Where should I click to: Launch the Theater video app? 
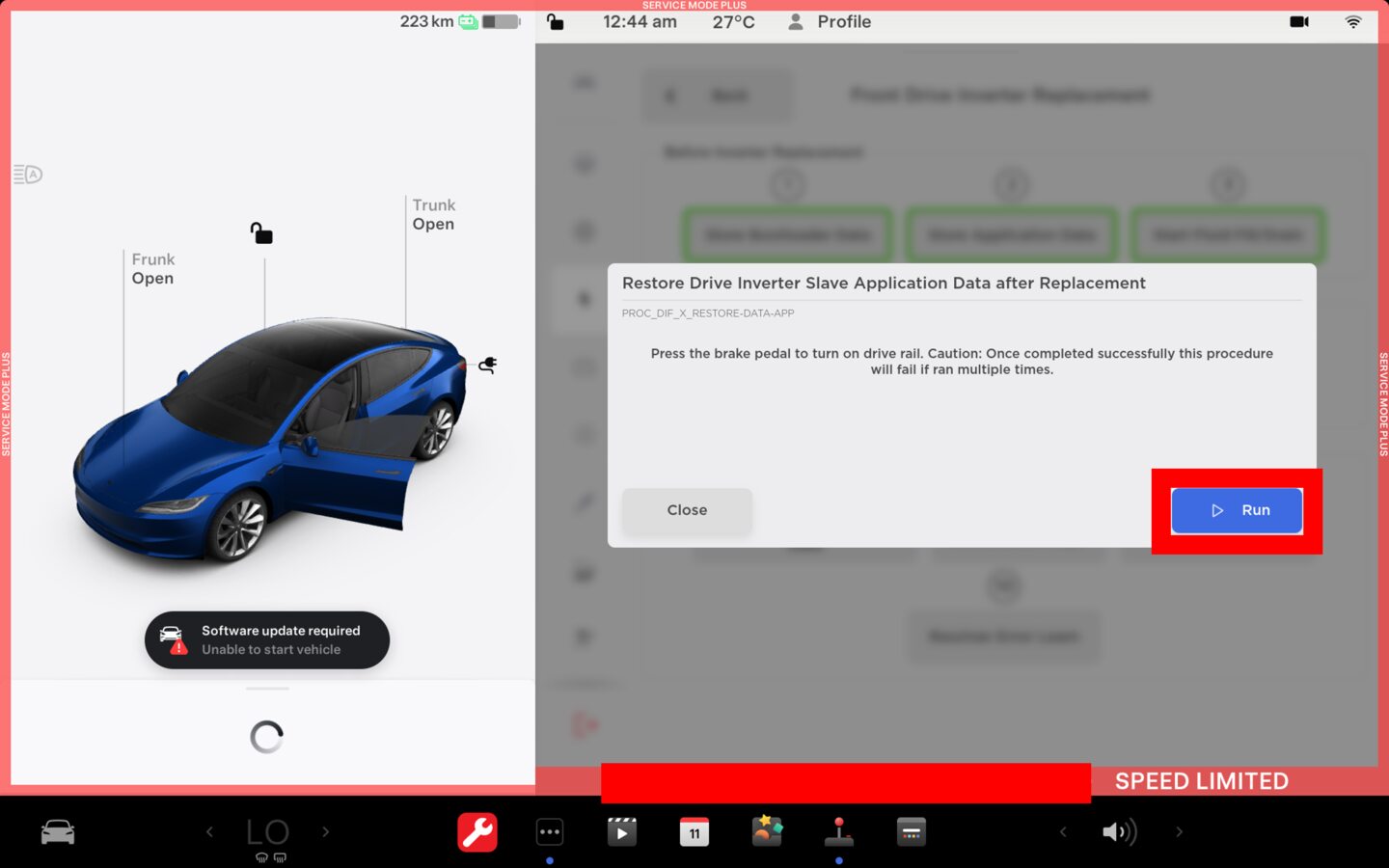point(622,832)
